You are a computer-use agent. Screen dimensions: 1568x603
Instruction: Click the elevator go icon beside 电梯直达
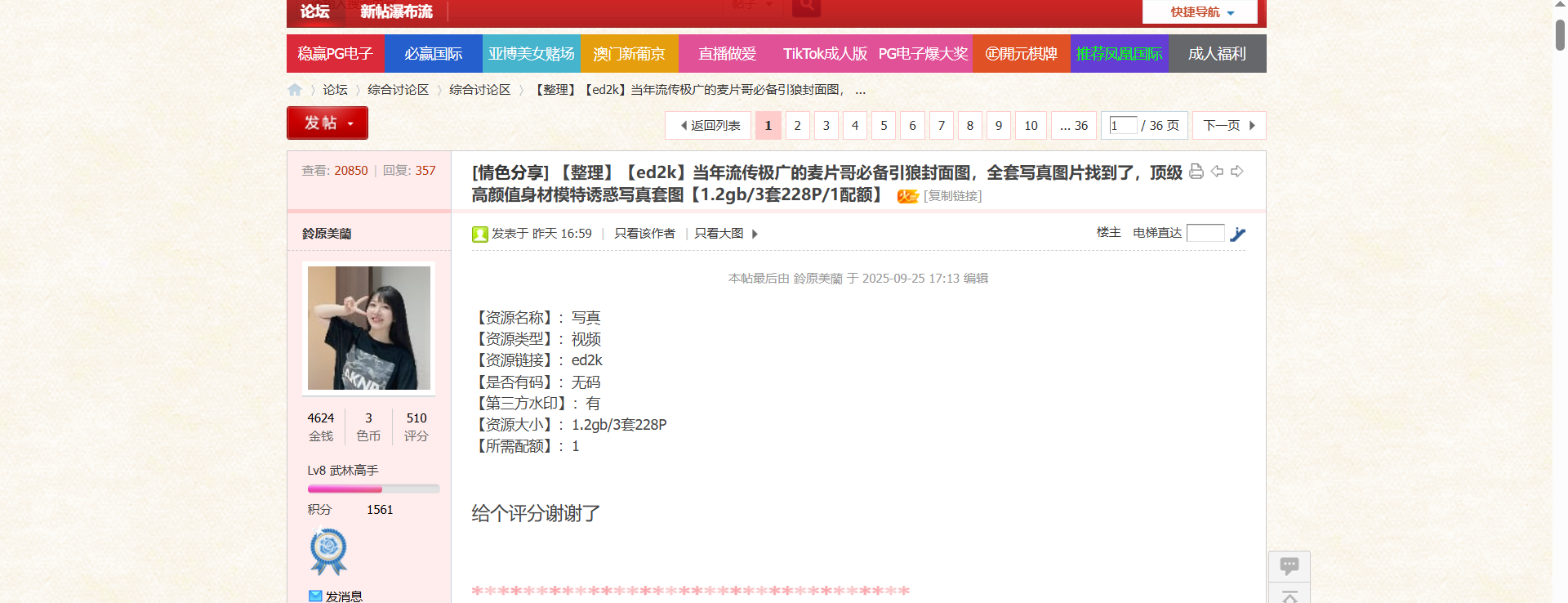pyautogui.click(x=1238, y=234)
